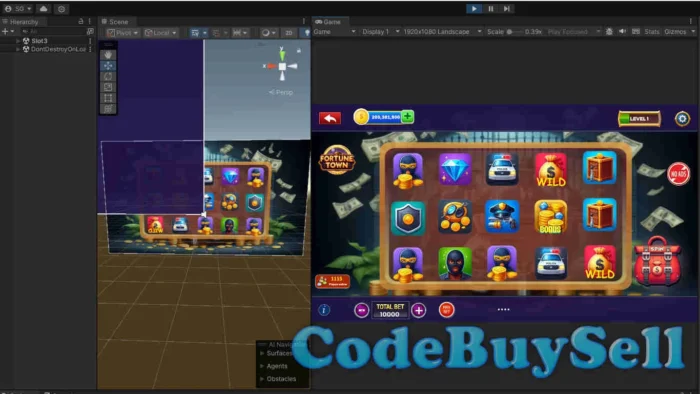This screenshot has width=700, height=394.
Task: Toggle Gizmos in Game view
Action: coord(675,32)
